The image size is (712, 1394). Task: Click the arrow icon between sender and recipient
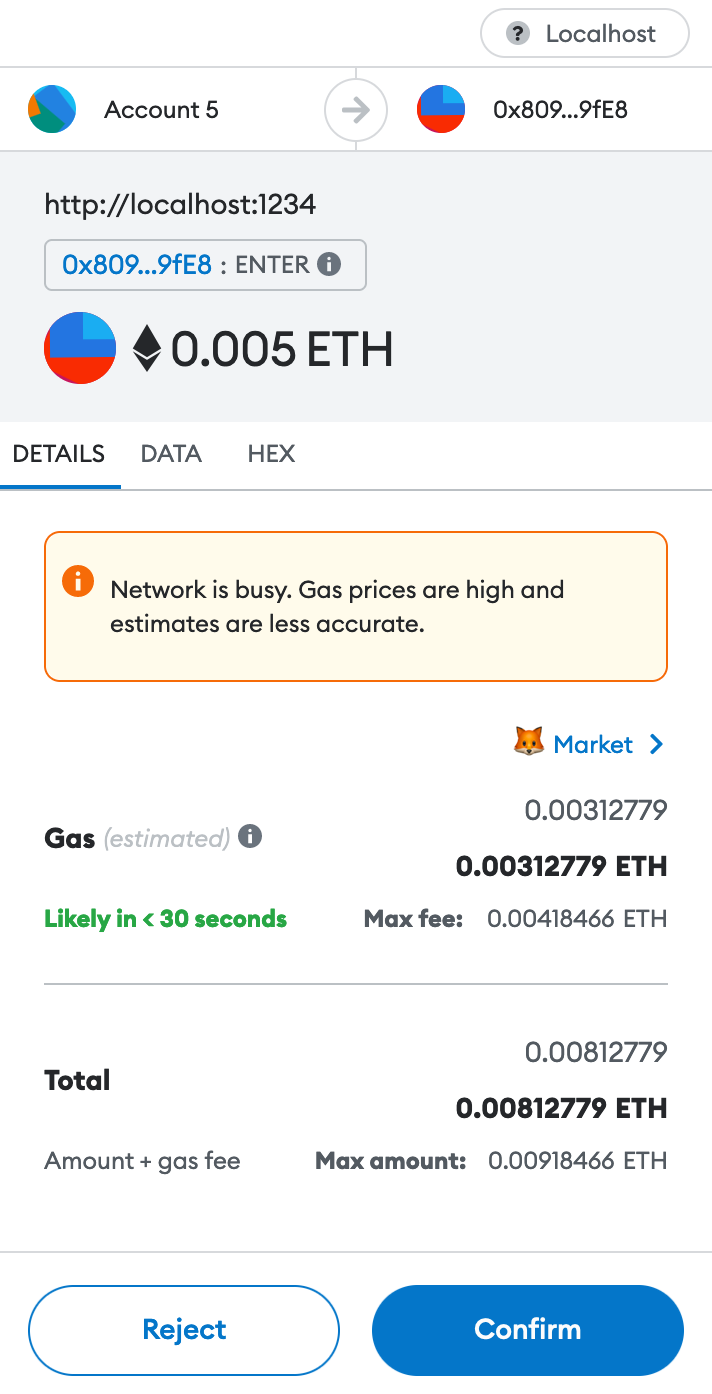pos(355,110)
